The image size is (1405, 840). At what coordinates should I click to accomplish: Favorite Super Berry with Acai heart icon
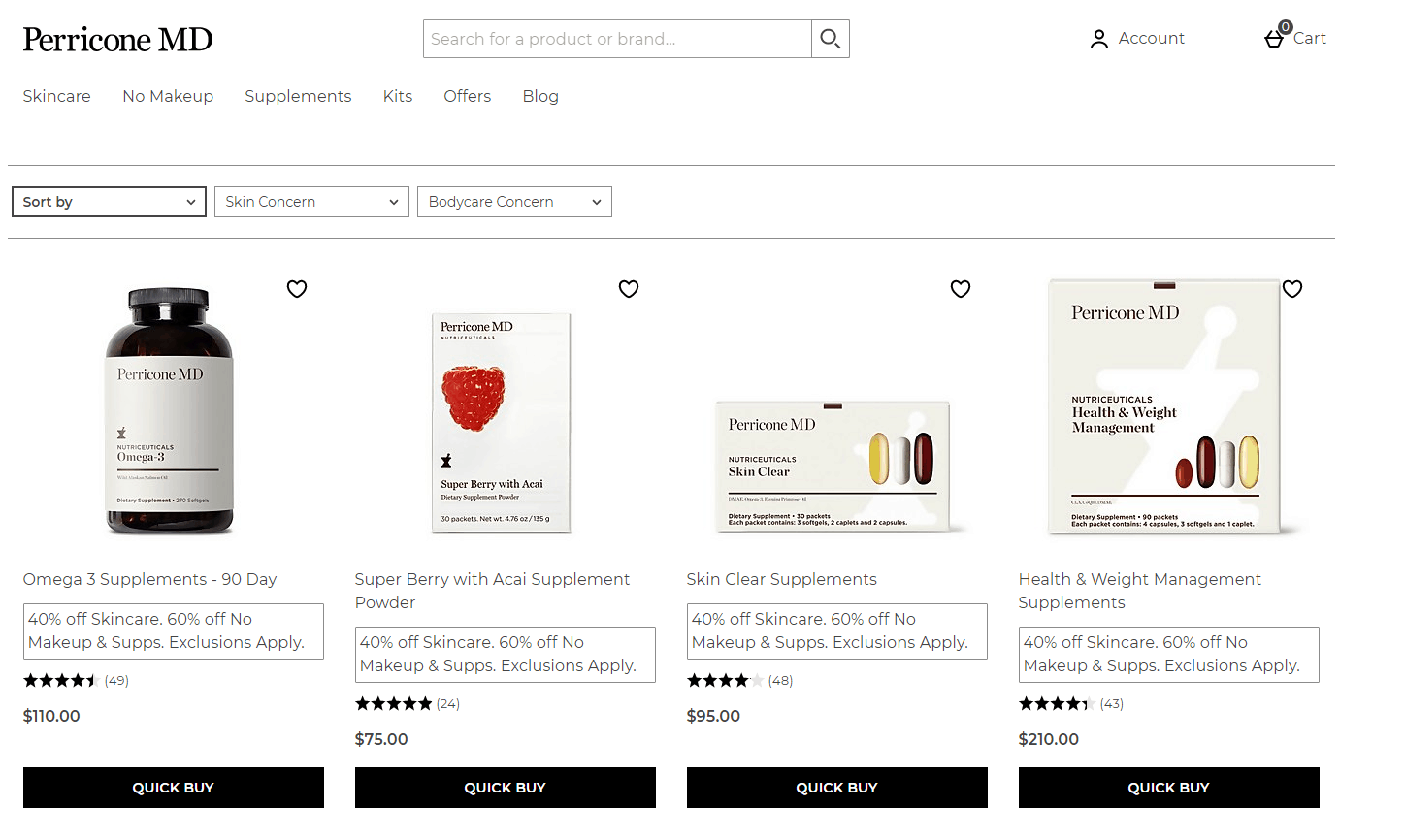[x=629, y=289]
